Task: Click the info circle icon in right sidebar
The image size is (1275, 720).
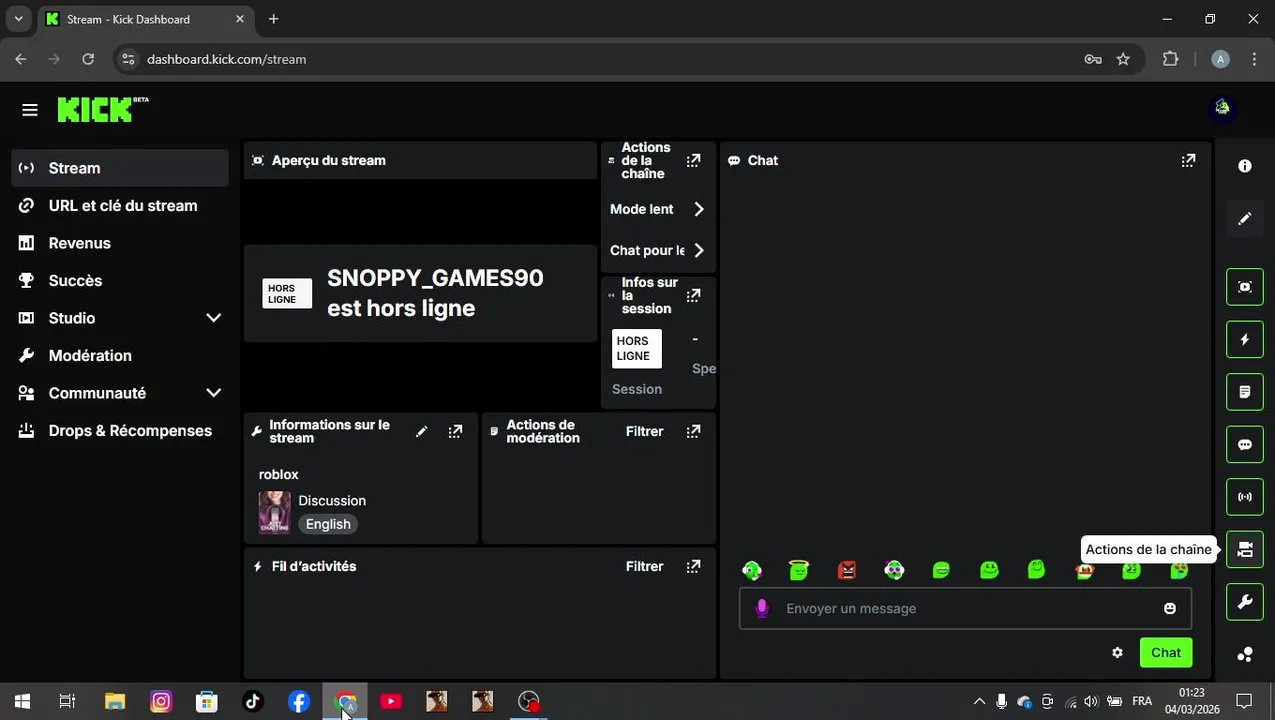Action: click(x=1245, y=166)
